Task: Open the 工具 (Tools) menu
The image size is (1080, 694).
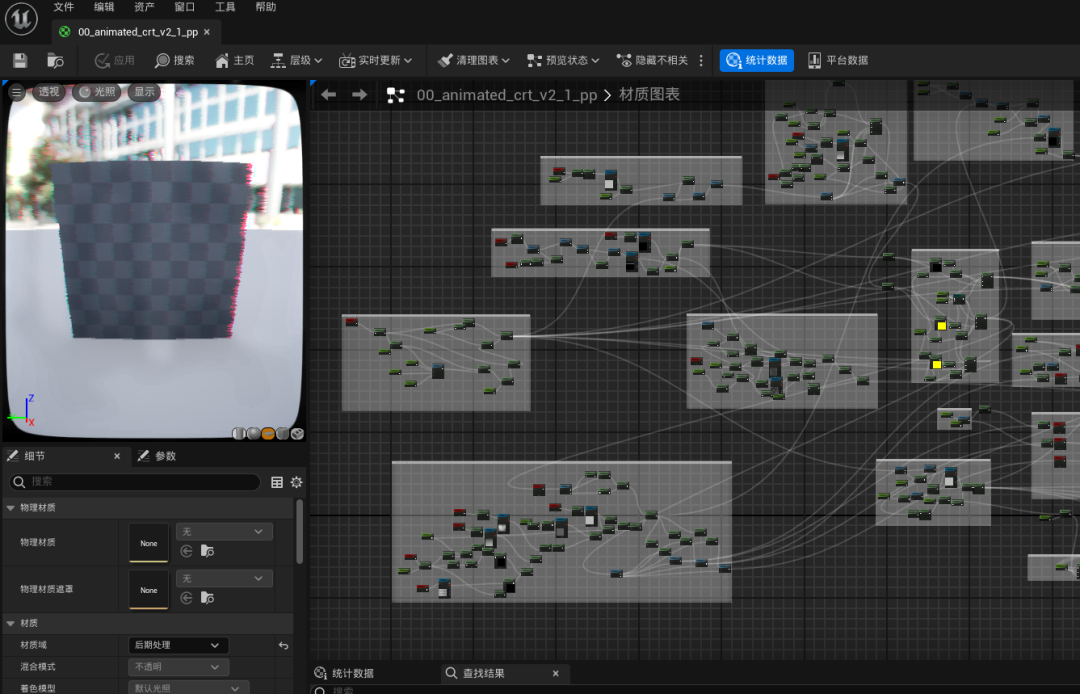Action: (x=225, y=7)
